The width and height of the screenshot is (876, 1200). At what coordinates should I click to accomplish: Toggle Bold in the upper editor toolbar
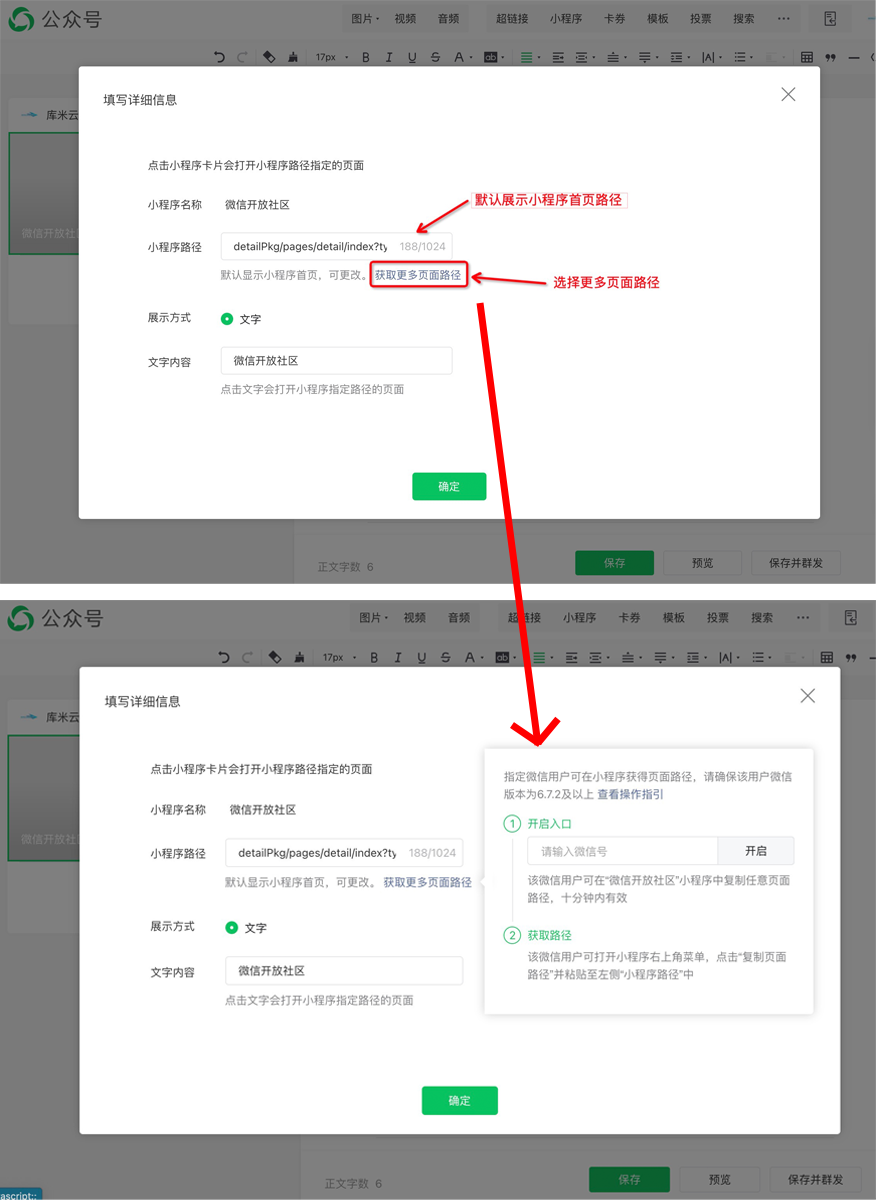pos(366,58)
